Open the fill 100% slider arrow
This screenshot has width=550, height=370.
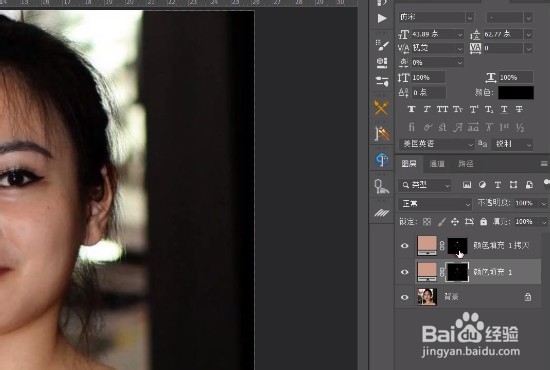(x=544, y=222)
